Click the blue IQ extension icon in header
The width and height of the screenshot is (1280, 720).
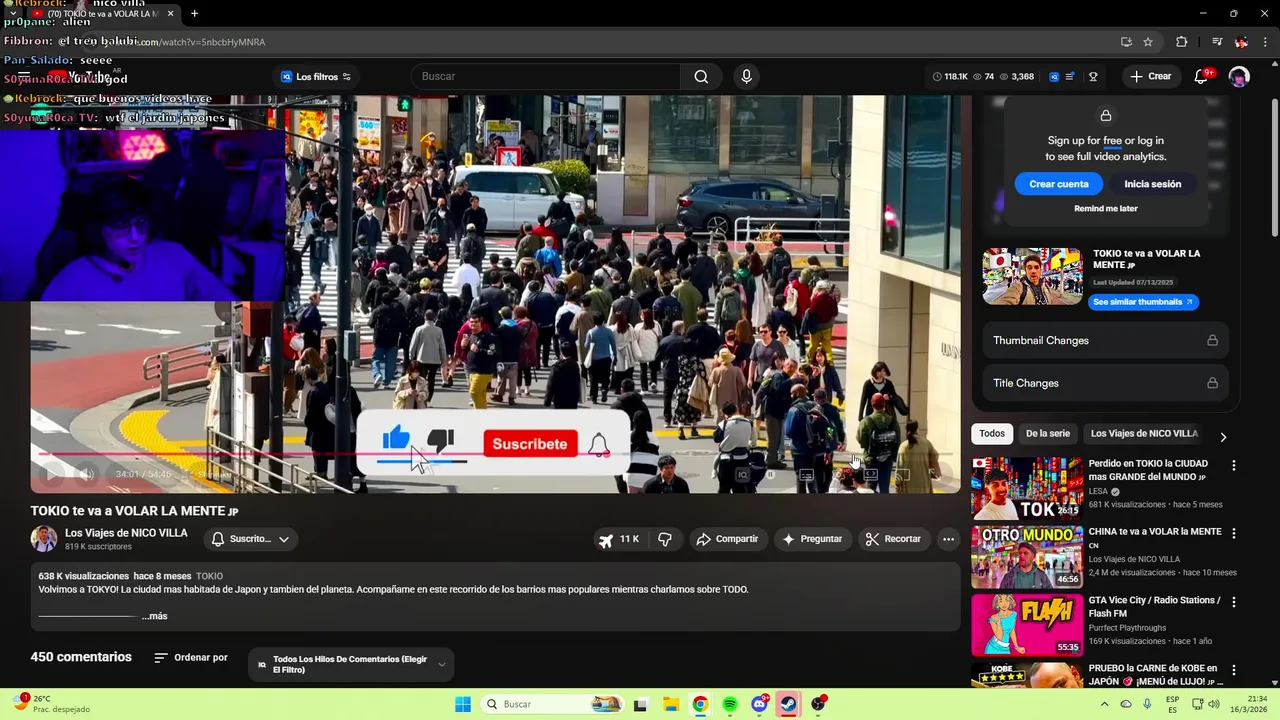(x=1053, y=77)
